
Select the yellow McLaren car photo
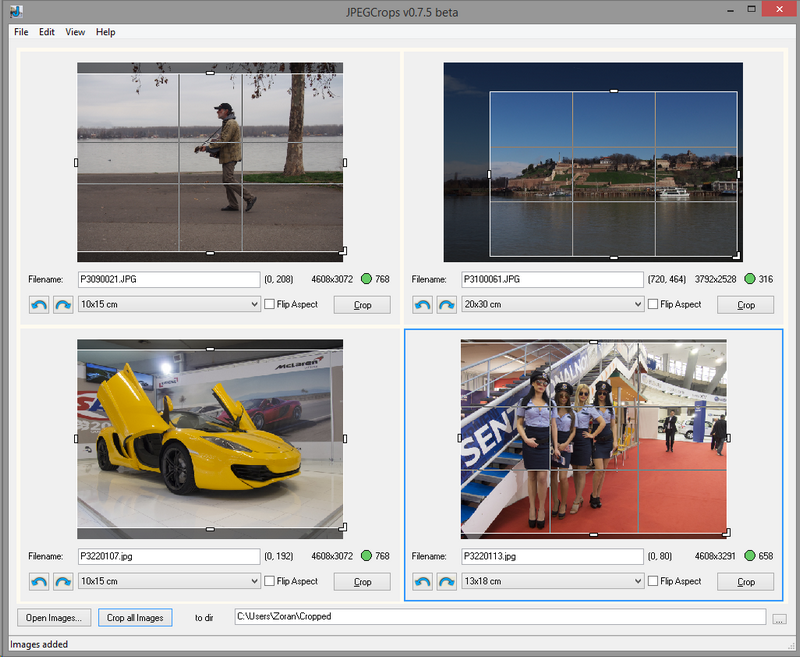(x=210, y=439)
